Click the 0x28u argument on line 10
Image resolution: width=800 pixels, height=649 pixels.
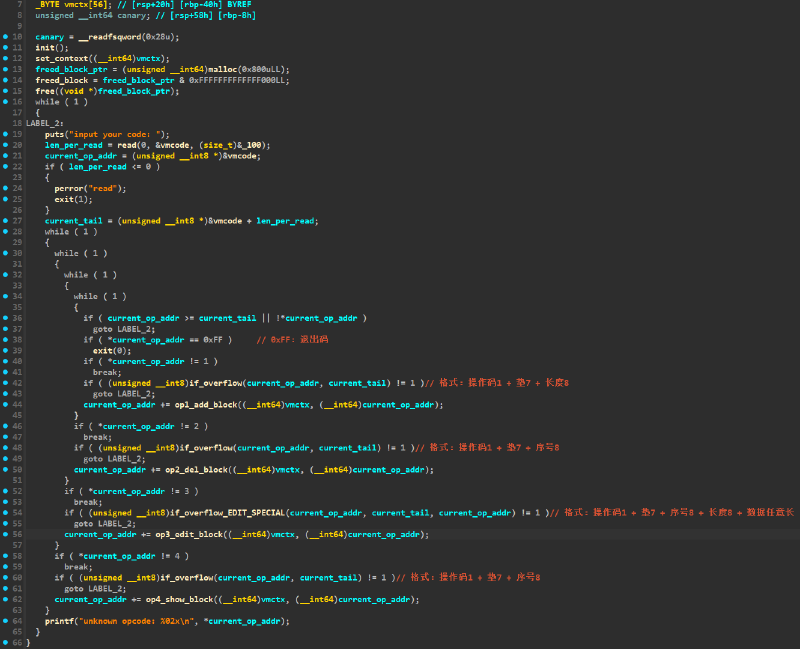(158, 37)
